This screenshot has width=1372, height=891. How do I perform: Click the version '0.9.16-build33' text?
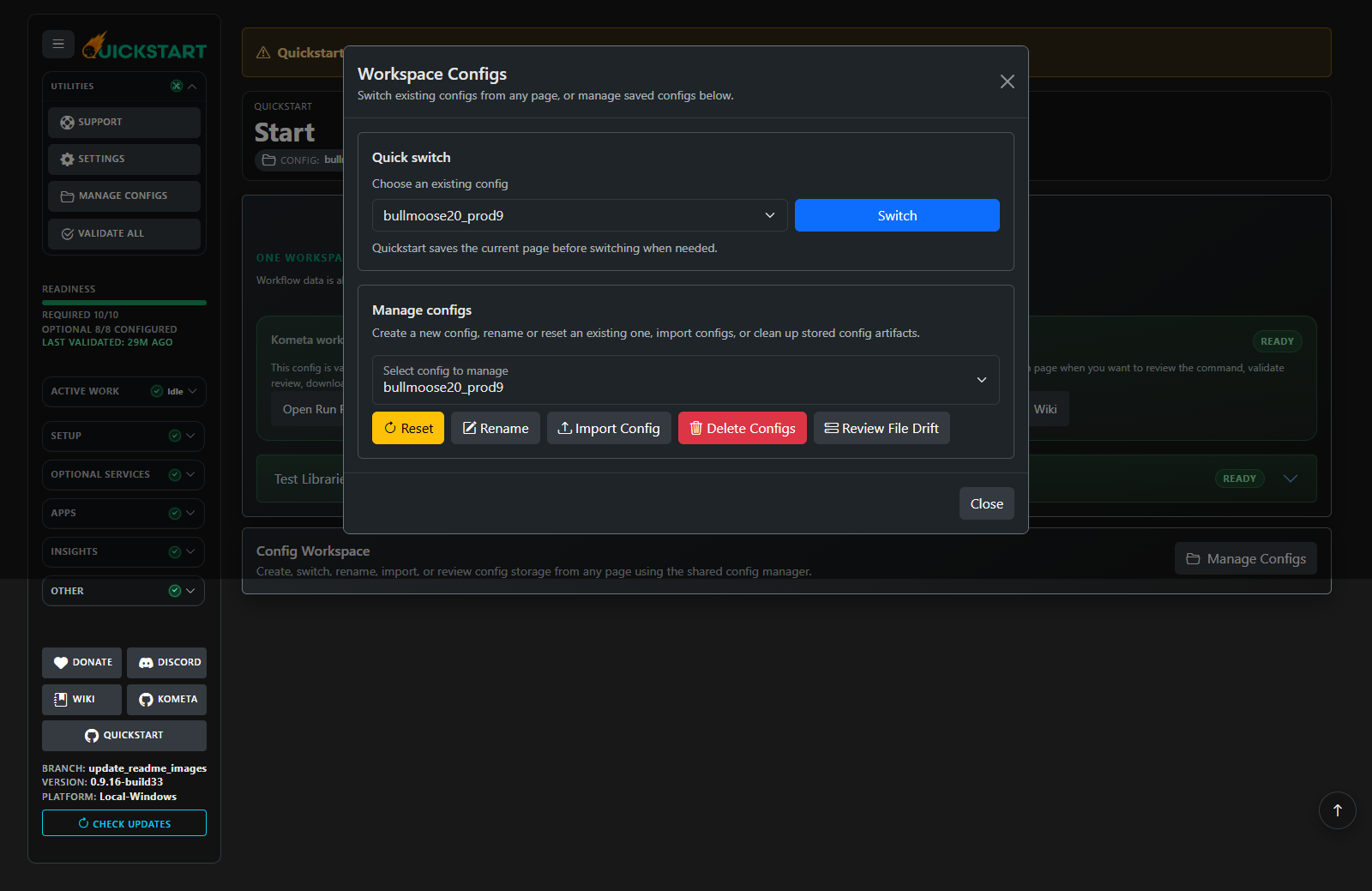(x=127, y=782)
